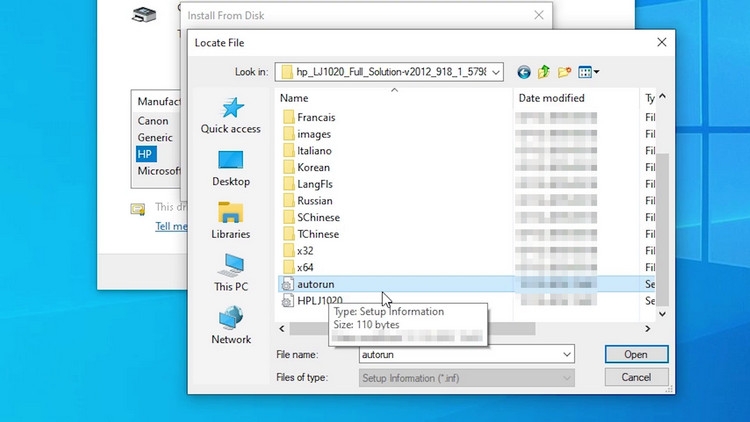The image size is (750, 422).
Task: Open Network in places bar
Action: 231,326
